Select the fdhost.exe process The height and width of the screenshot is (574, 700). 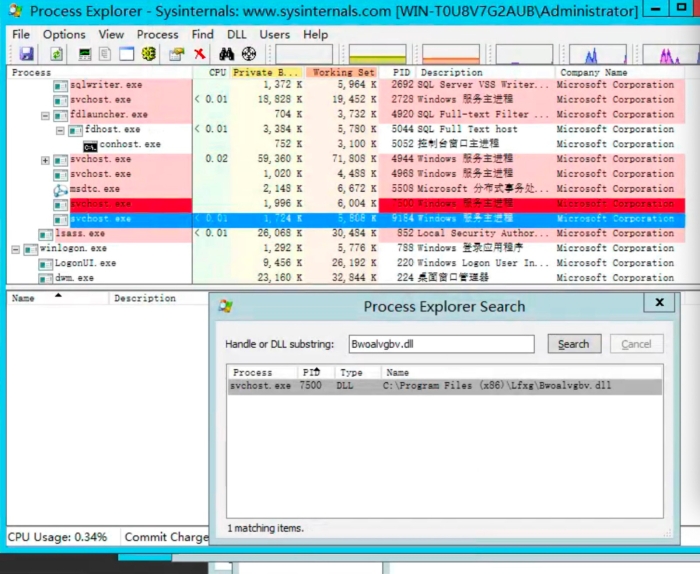[346, 129]
